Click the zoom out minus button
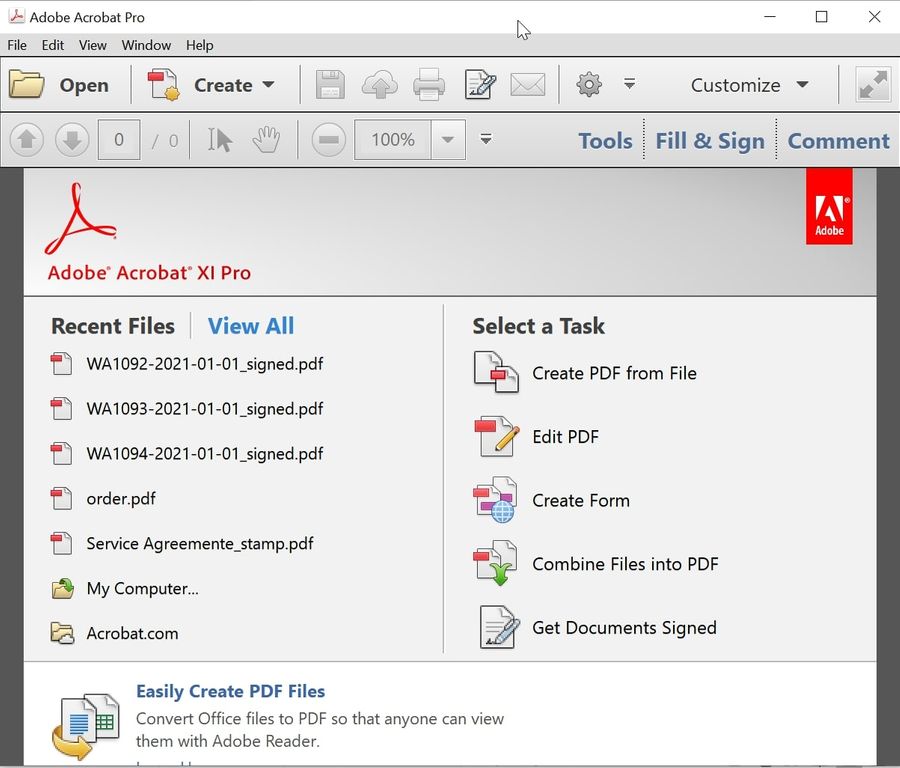The image size is (900, 768). click(328, 139)
